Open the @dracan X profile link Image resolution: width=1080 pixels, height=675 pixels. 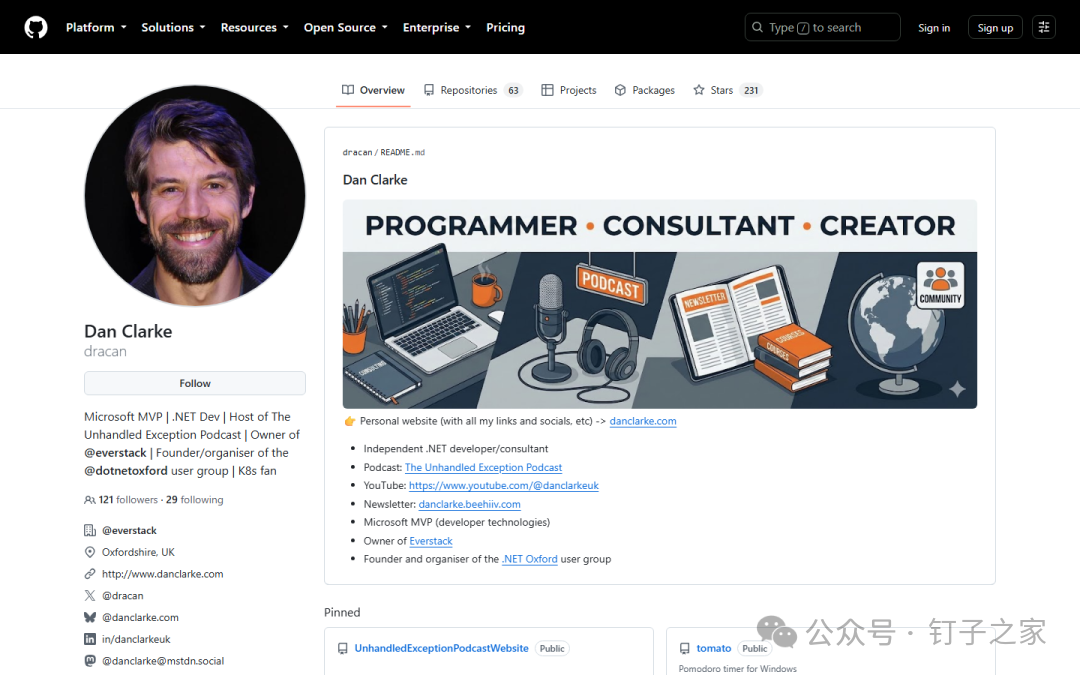123,596
